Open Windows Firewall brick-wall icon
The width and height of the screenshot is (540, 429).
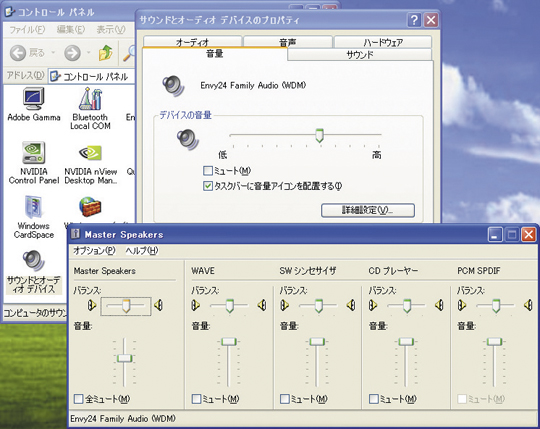point(90,206)
